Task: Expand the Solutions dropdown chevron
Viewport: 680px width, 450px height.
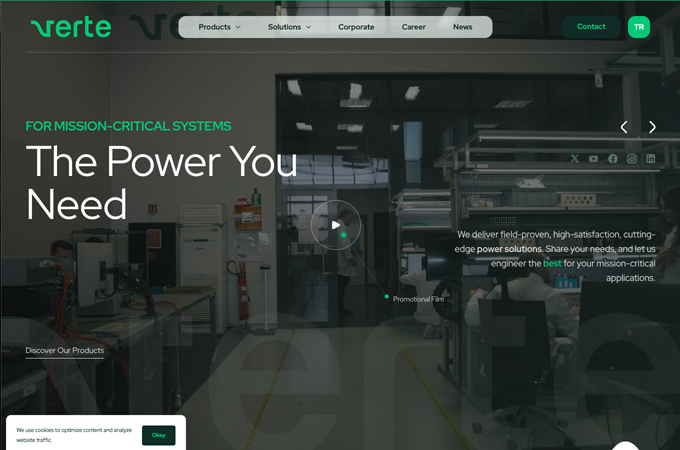Action: [309, 27]
